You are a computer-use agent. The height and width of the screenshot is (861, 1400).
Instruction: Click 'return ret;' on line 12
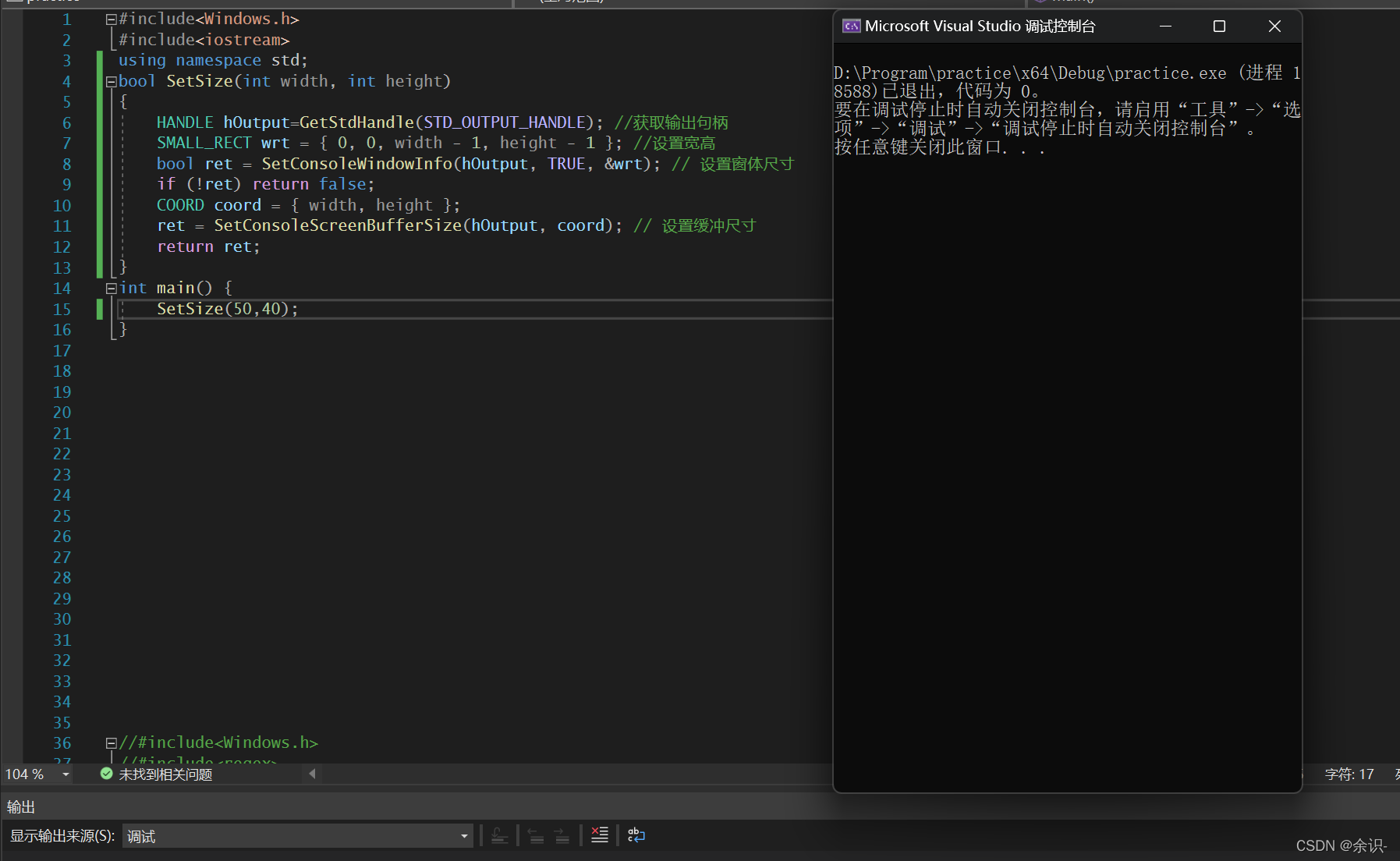click(208, 247)
